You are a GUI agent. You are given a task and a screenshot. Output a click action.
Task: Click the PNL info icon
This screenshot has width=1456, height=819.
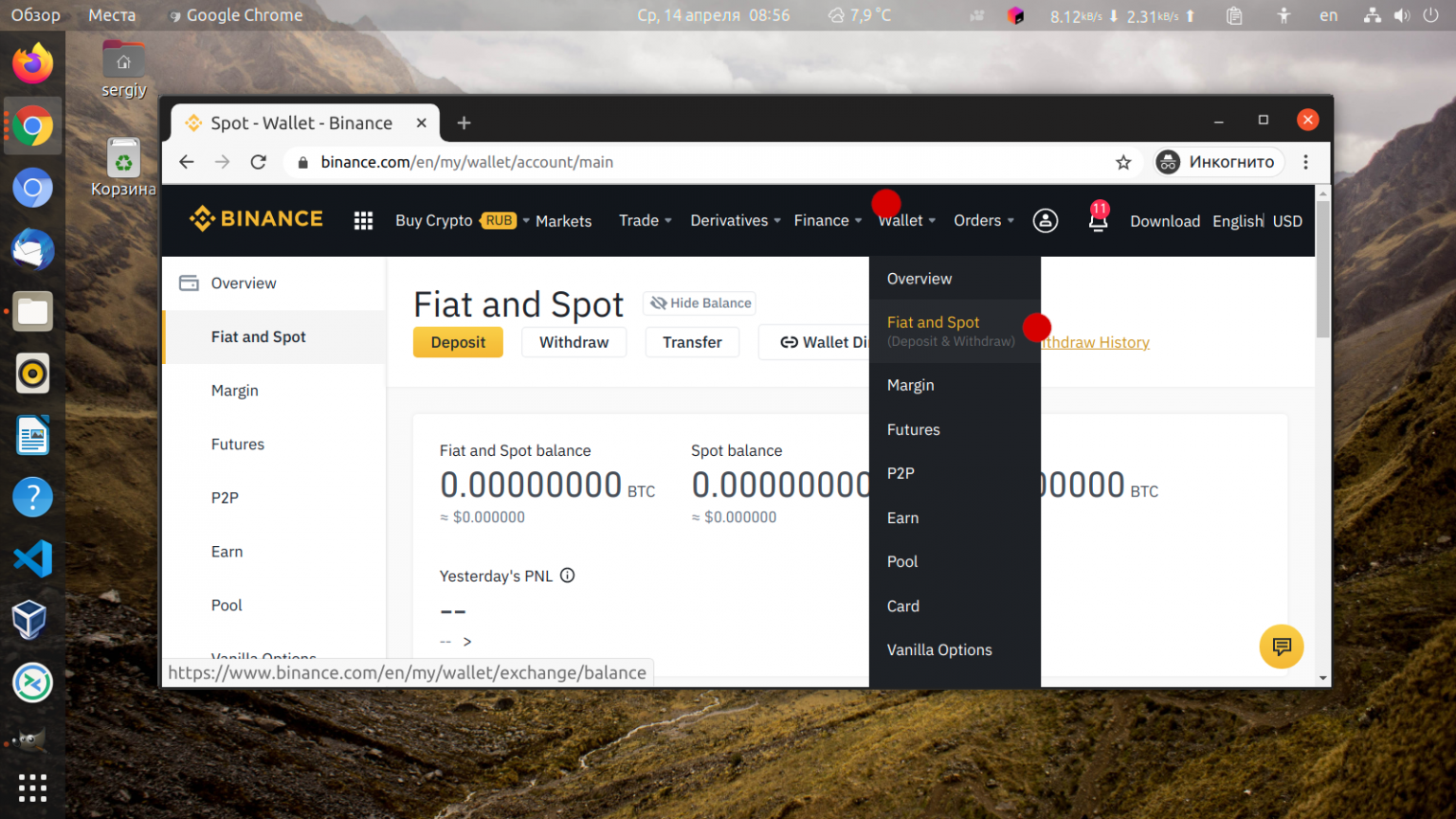(x=567, y=575)
